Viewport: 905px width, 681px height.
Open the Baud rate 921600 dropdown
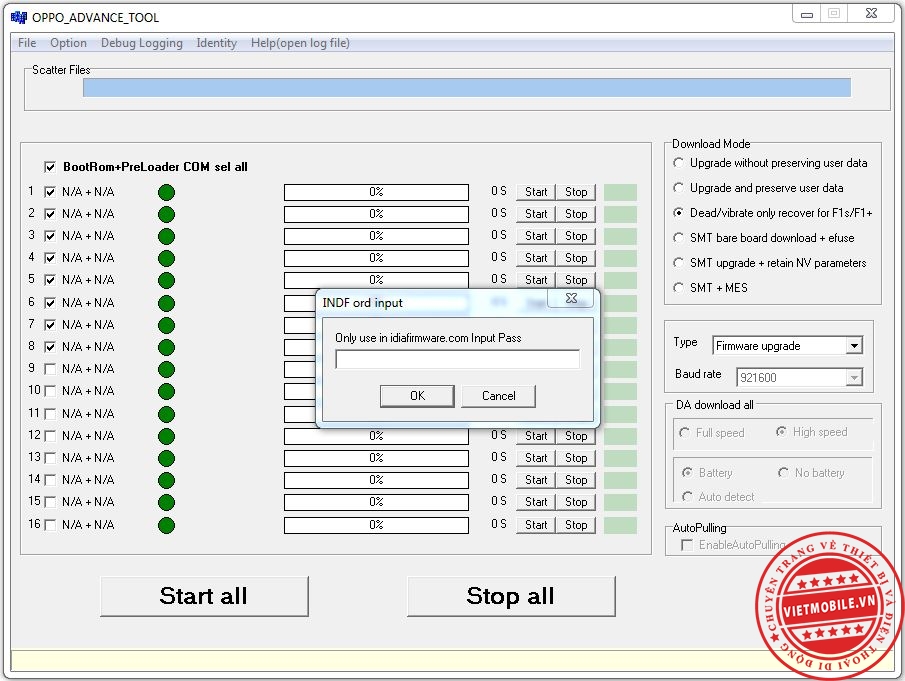point(854,377)
